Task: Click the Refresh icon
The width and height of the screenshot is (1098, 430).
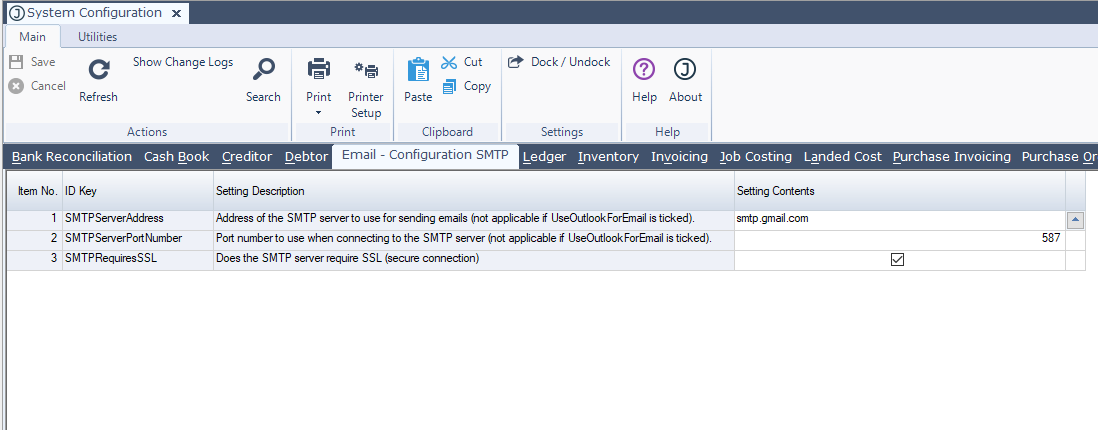Action: click(x=98, y=70)
